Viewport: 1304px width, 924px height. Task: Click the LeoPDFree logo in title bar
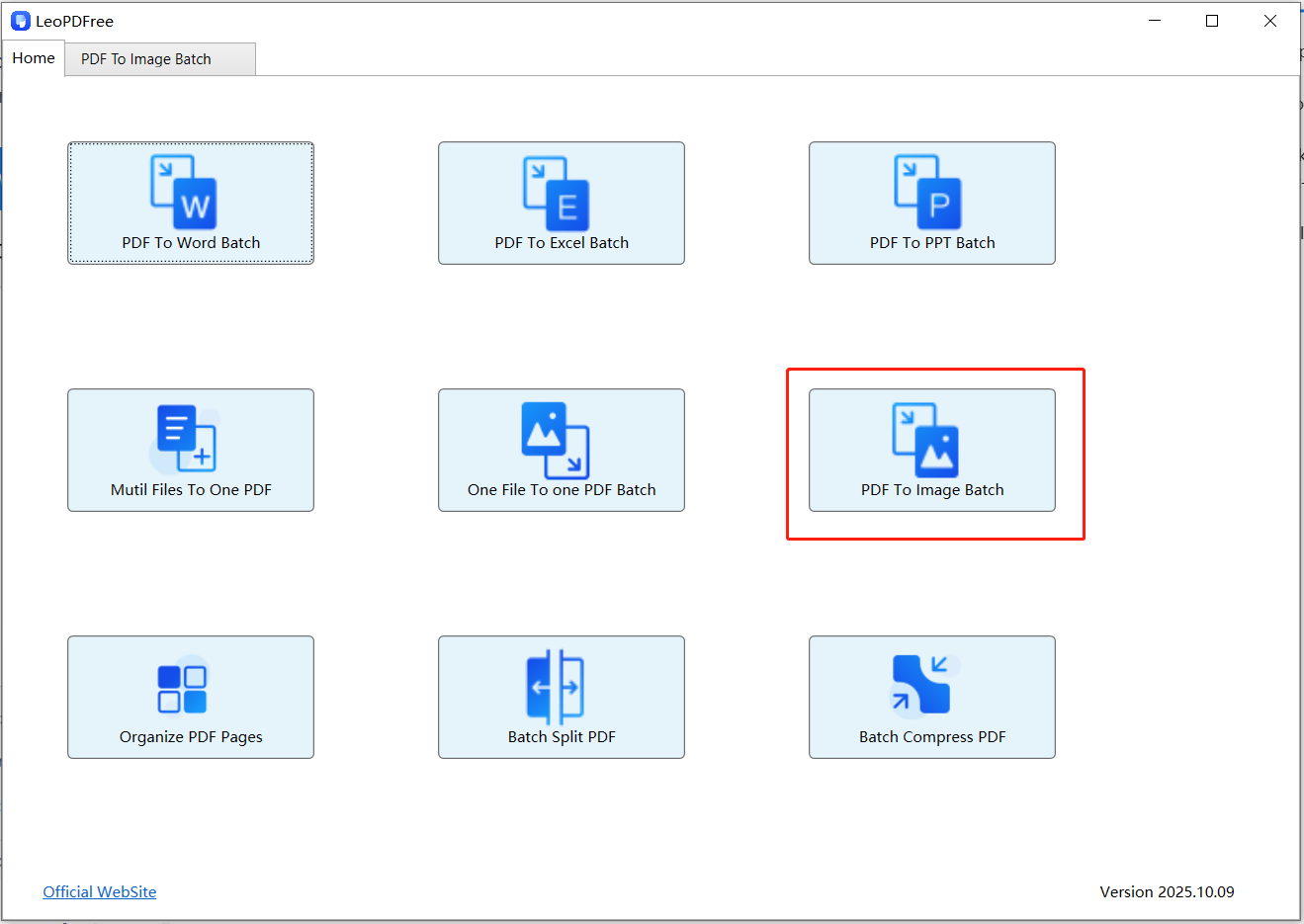[20, 21]
